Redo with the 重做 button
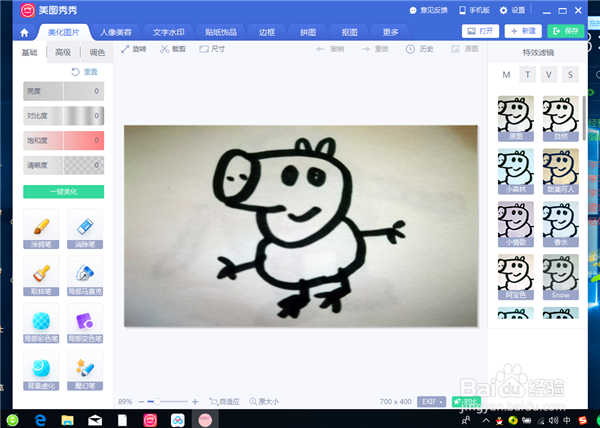Image resolution: width=600 pixels, height=428 pixels. click(x=375, y=49)
